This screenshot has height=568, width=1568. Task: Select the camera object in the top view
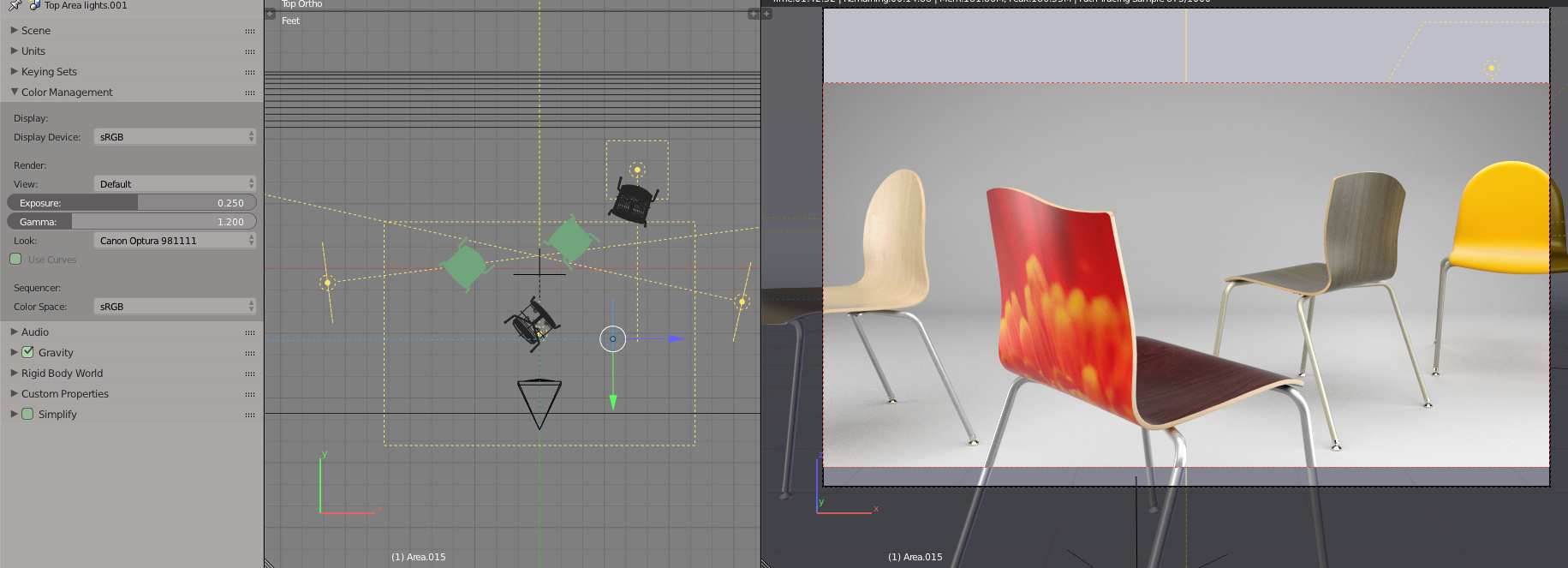[540, 404]
